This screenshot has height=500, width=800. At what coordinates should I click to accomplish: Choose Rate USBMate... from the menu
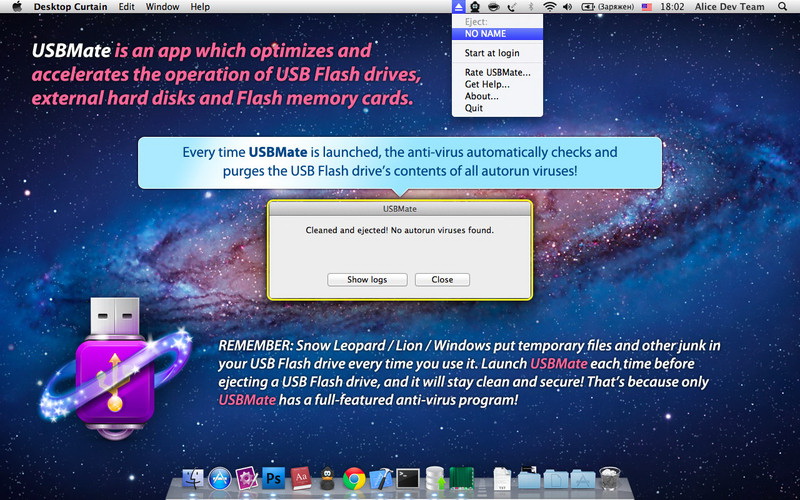coord(497,72)
